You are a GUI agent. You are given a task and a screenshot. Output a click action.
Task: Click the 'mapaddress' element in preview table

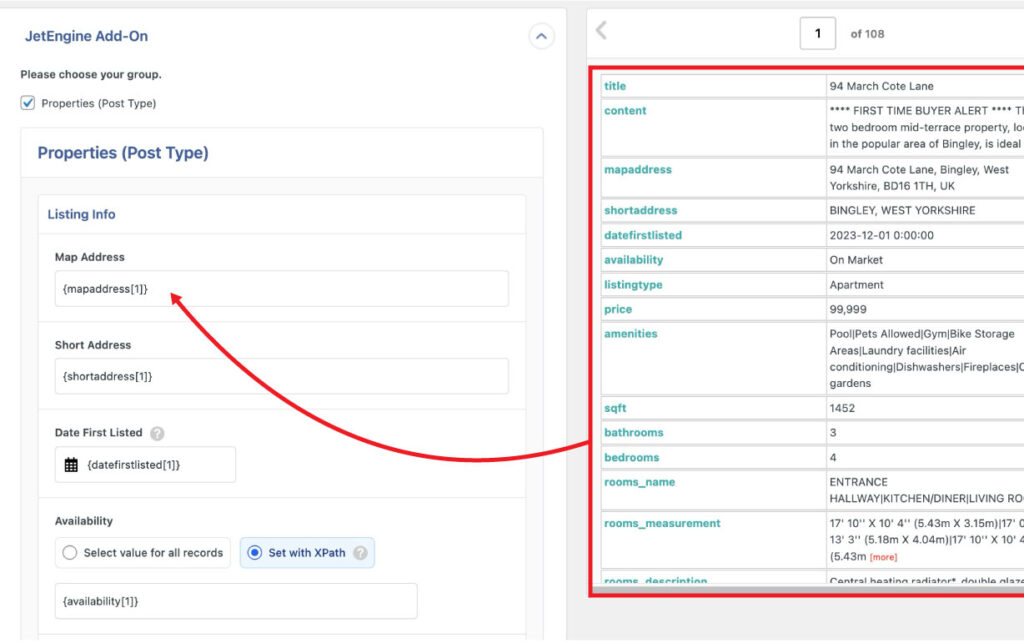click(638, 170)
